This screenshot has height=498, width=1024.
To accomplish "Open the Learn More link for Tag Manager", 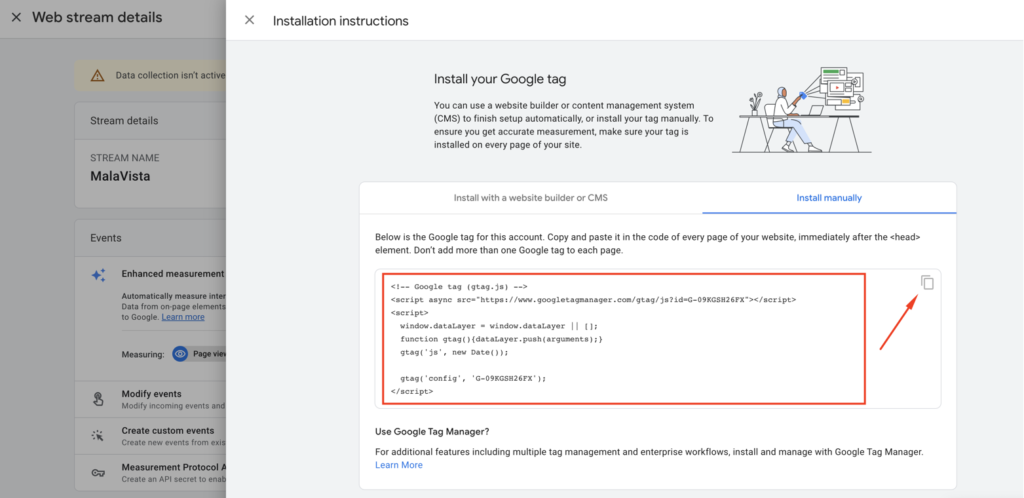I will tap(398, 465).
